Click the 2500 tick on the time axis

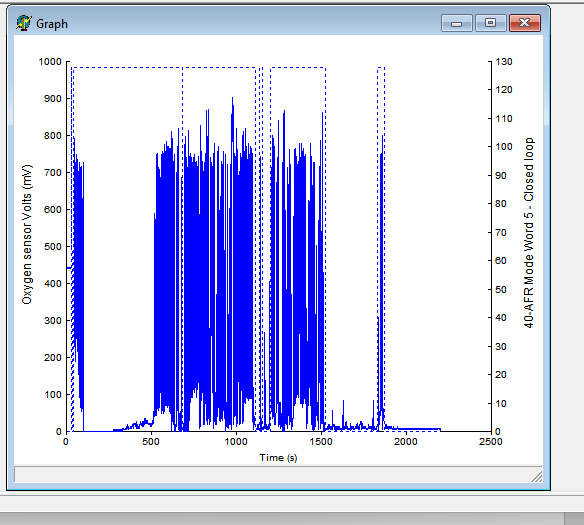point(491,442)
